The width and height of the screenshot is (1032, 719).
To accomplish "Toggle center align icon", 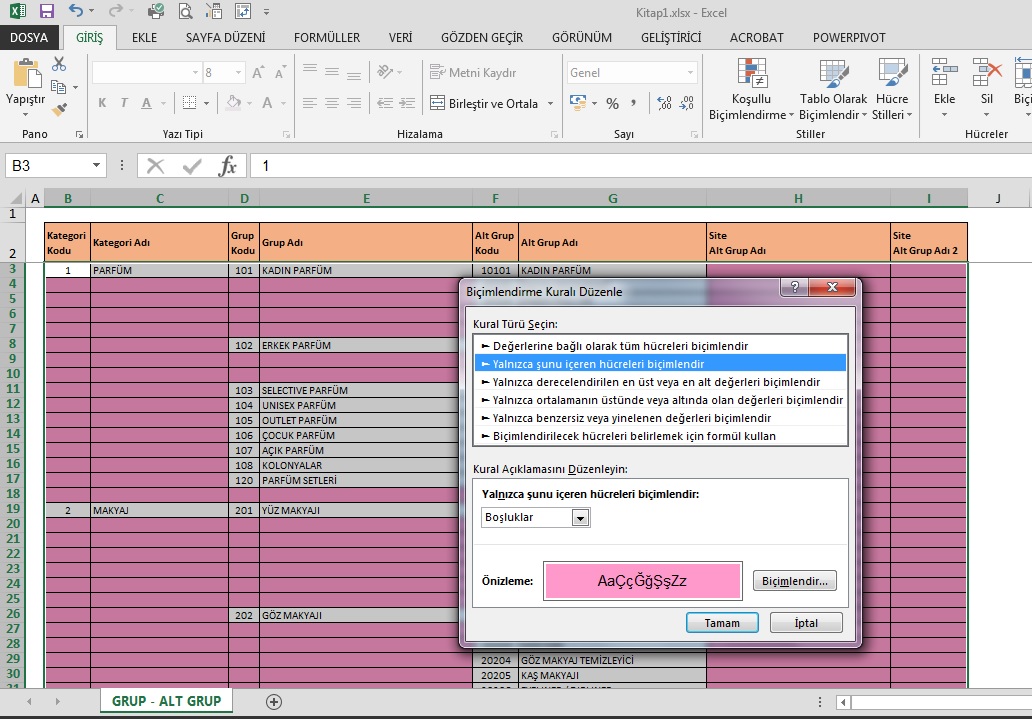I will coord(332,103).
